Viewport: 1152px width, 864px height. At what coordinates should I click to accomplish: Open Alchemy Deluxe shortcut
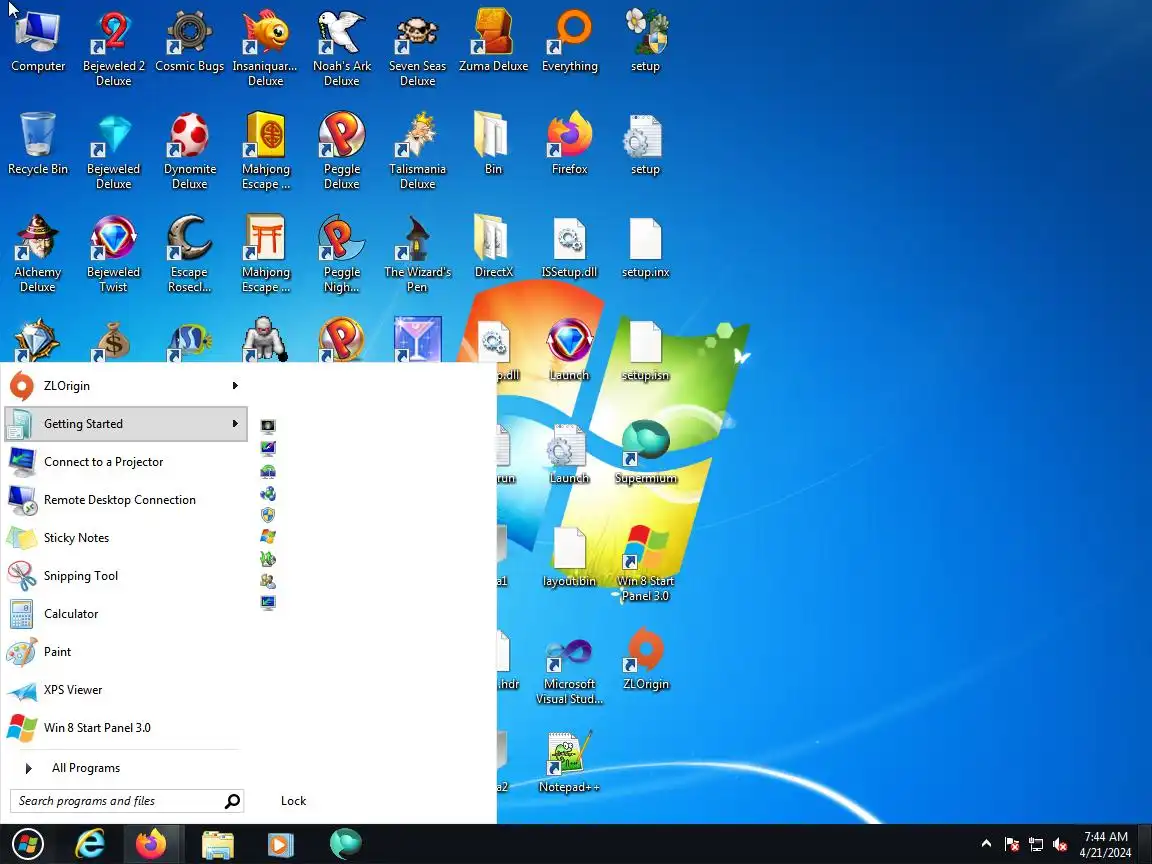click(x=37, y=254)
